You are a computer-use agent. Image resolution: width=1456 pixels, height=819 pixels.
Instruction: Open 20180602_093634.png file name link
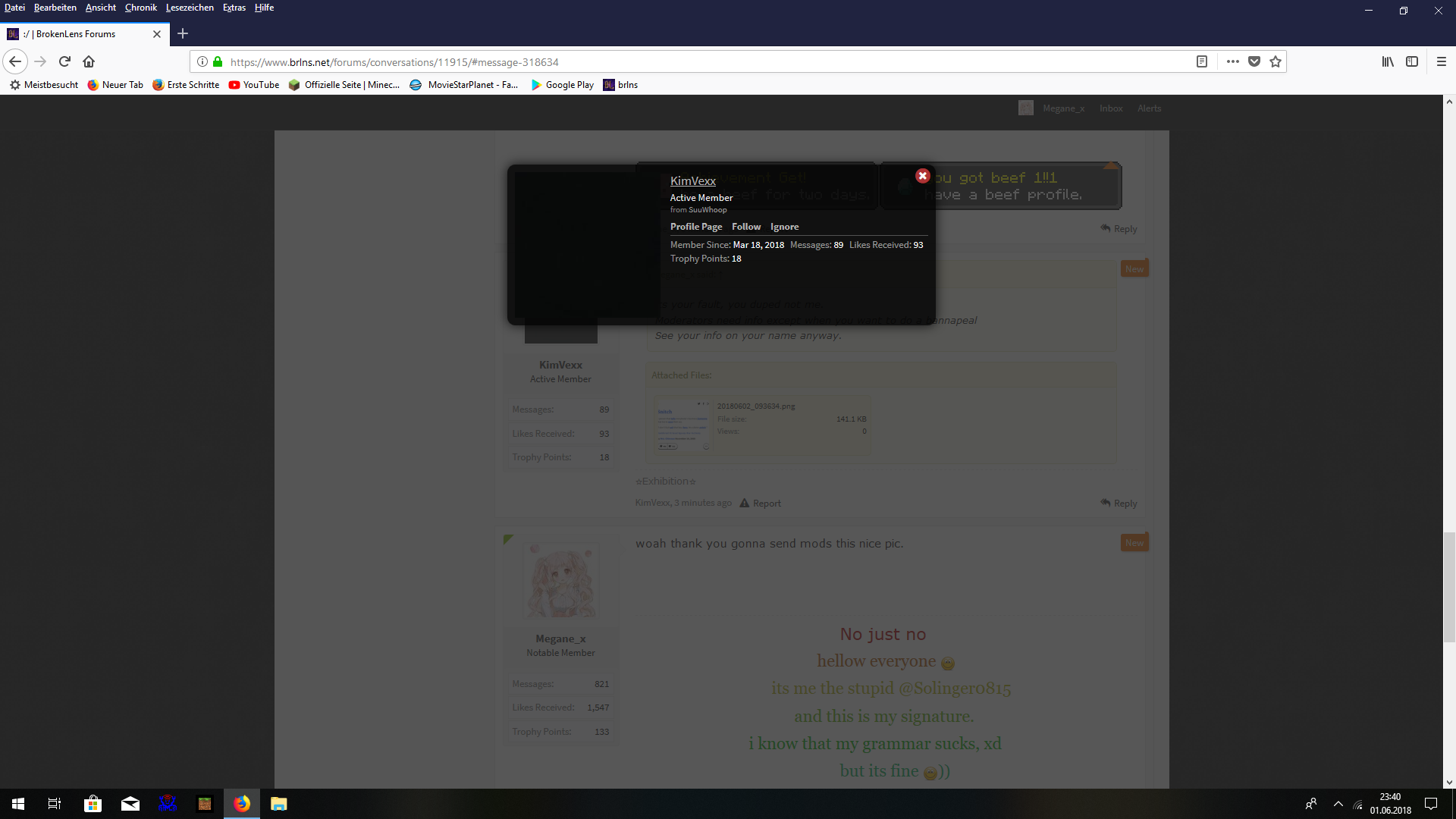tap(756, 406)
